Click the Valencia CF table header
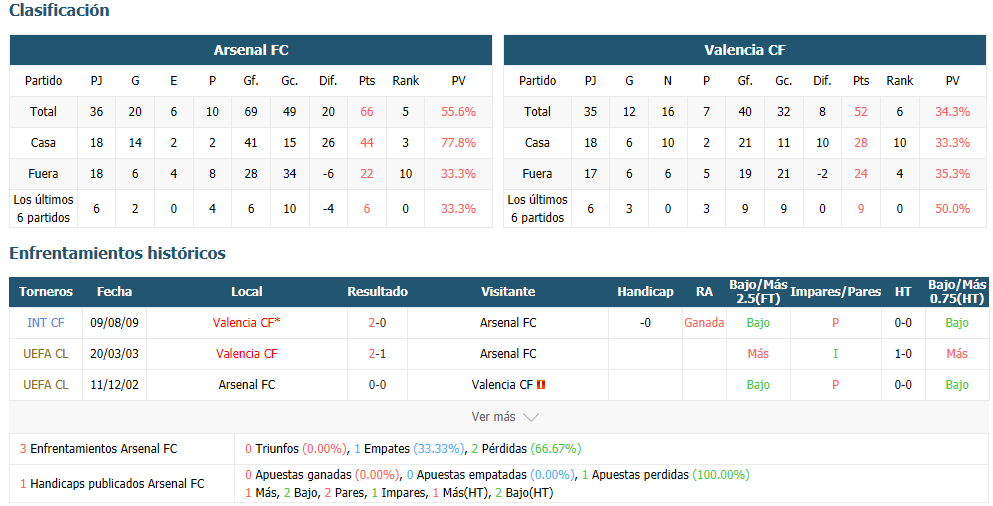The height and width of the screenshot is (506, 993). [745, 50]
